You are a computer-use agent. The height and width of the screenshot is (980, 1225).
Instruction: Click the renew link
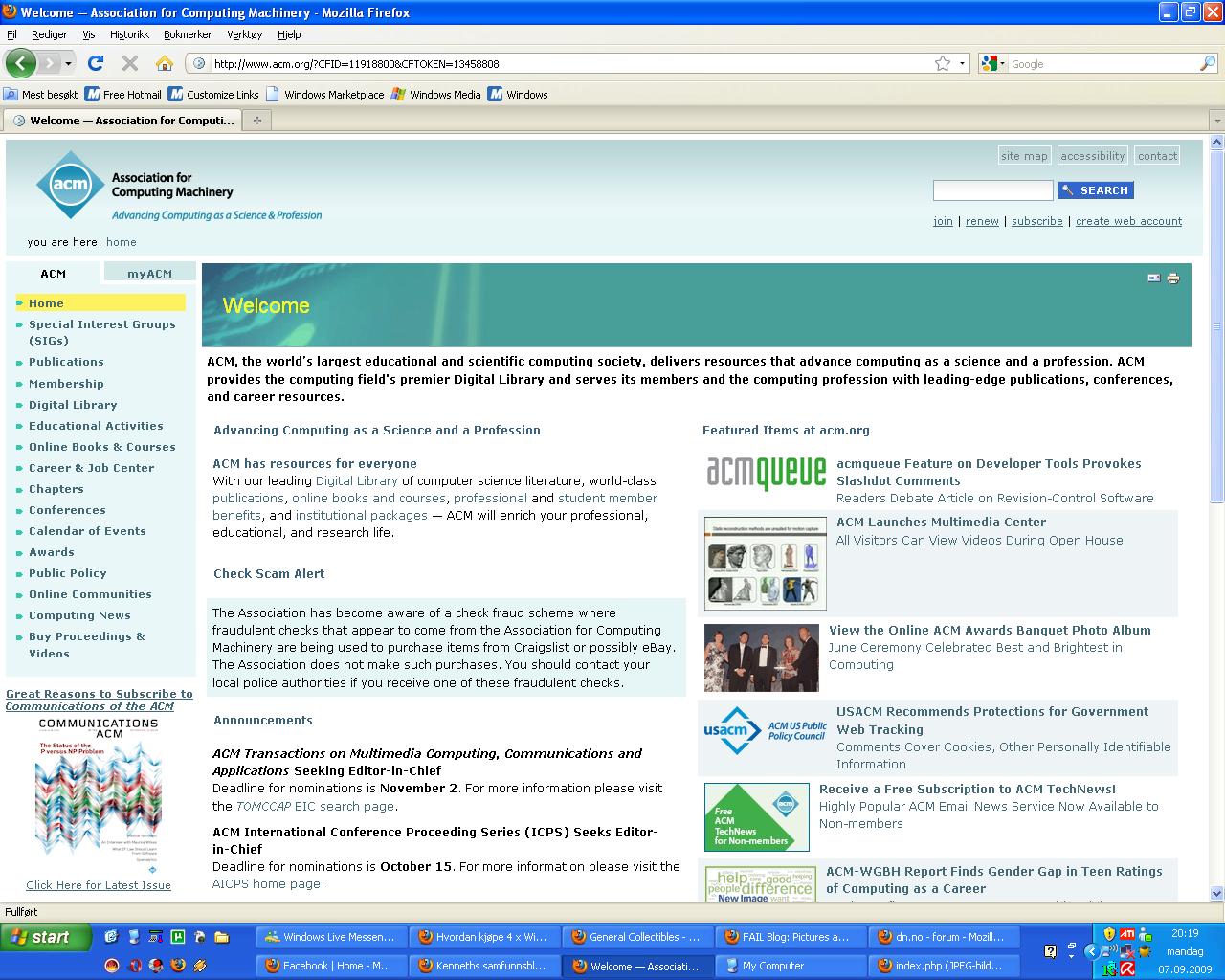pyautogui.click(x=982, y=221)
